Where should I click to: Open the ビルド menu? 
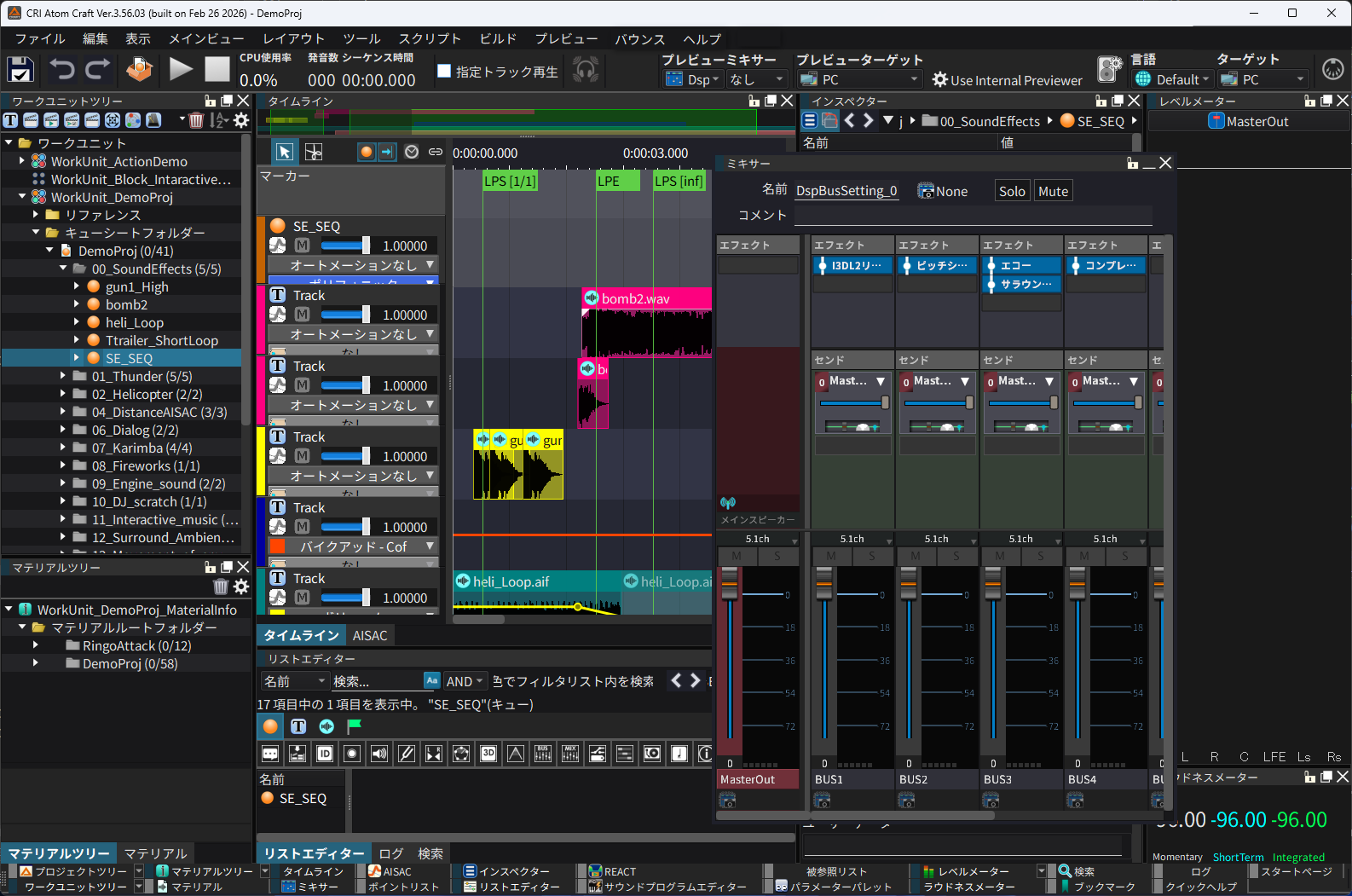click(498, 38)
